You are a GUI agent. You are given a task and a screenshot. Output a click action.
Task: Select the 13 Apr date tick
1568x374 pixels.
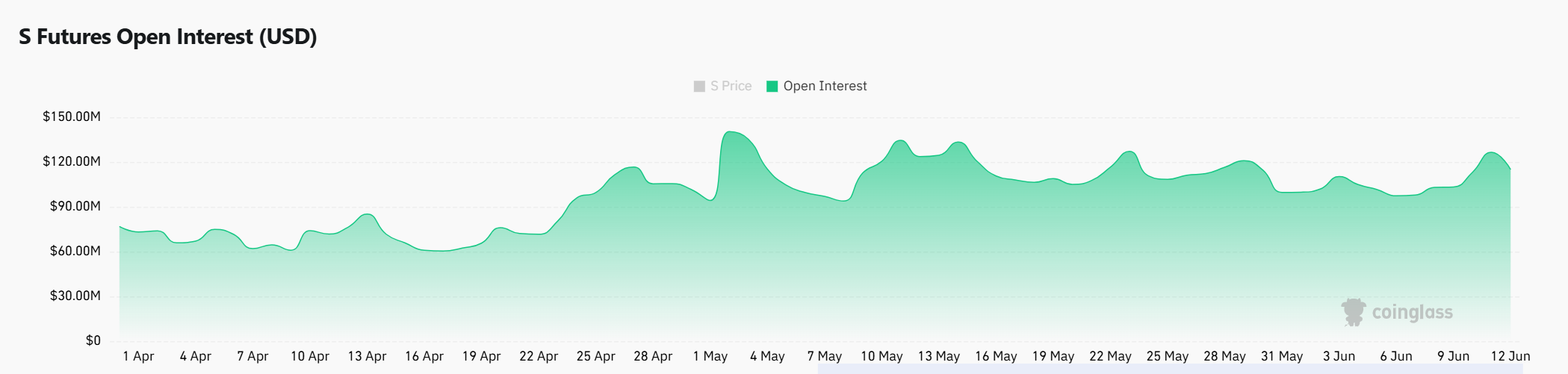coord(367,356)
